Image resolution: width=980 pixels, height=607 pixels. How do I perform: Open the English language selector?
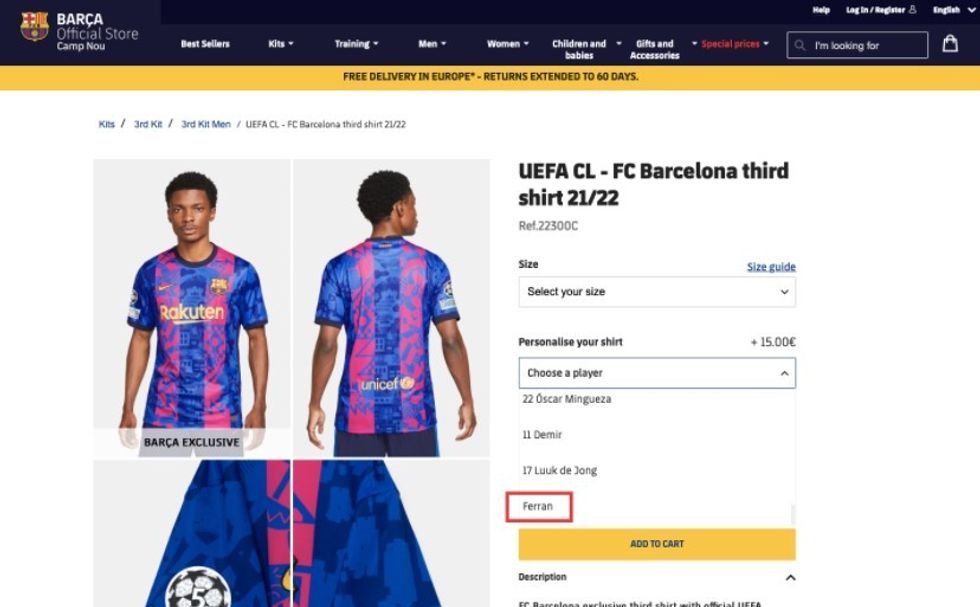(952, 10)
